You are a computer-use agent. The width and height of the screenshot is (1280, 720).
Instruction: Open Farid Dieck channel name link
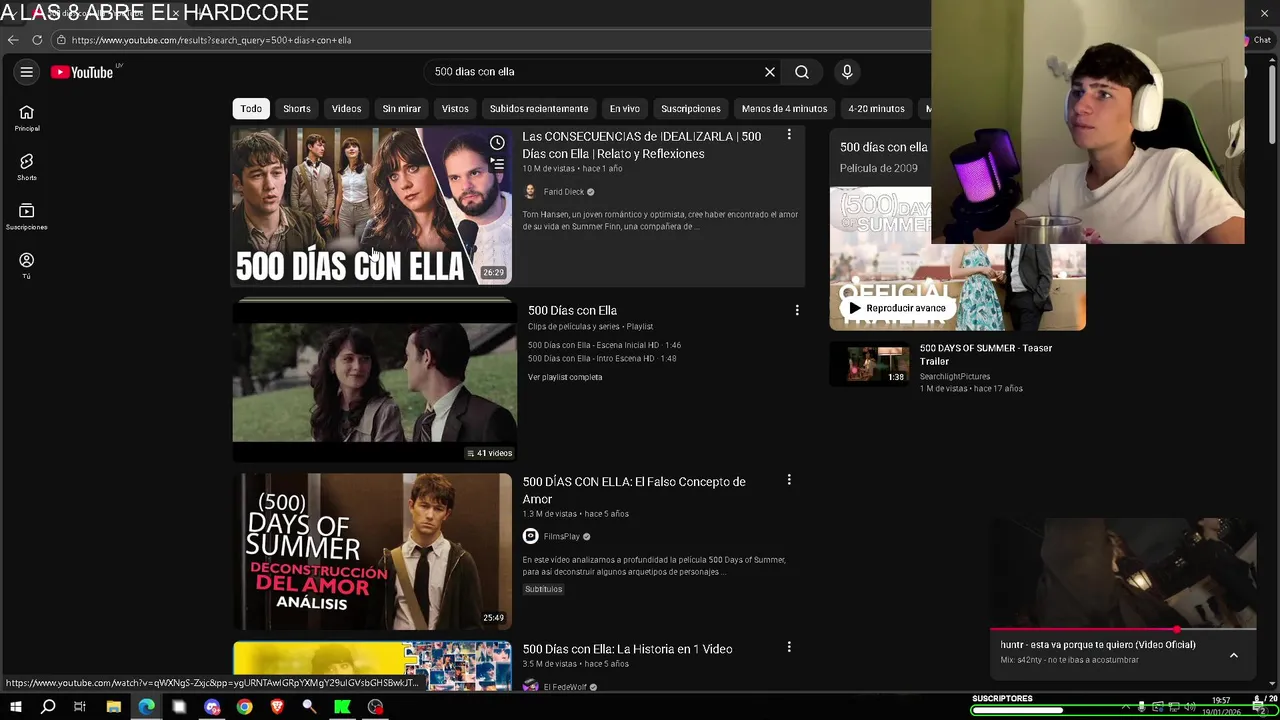pyautogui.click(x=564, y=192)
